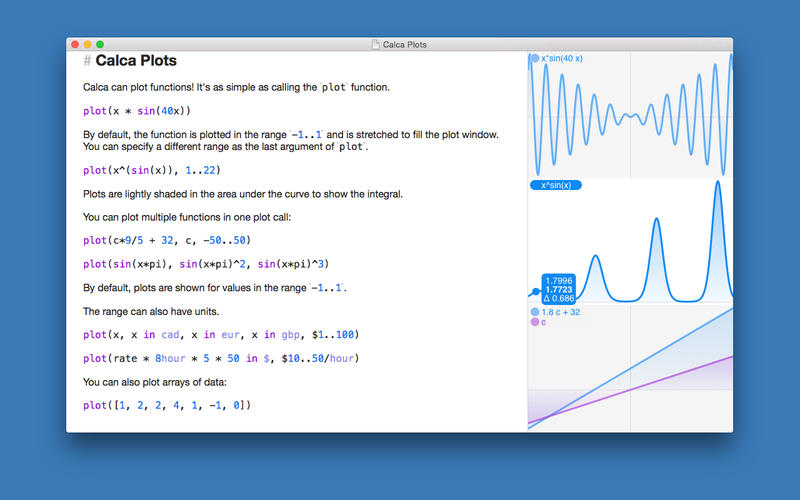Image resolution: width=800 pixels, height=500 pixels.
Task: Click the red close window button
Action: click(75, 44)
